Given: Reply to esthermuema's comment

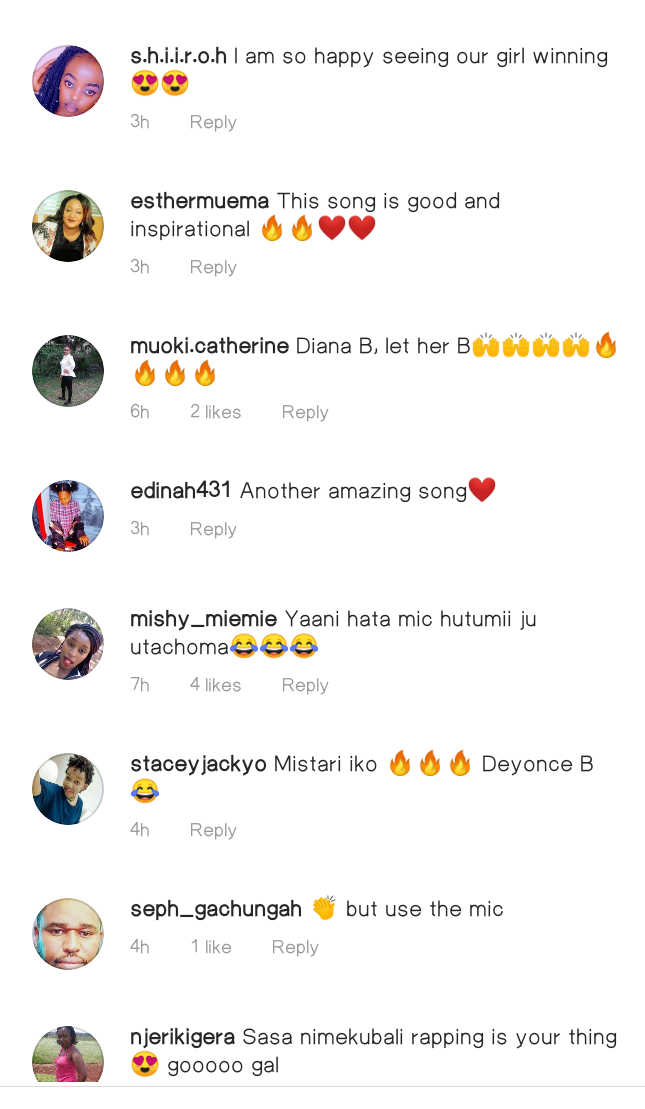Looking at the screenshot, I should (213, 267).
